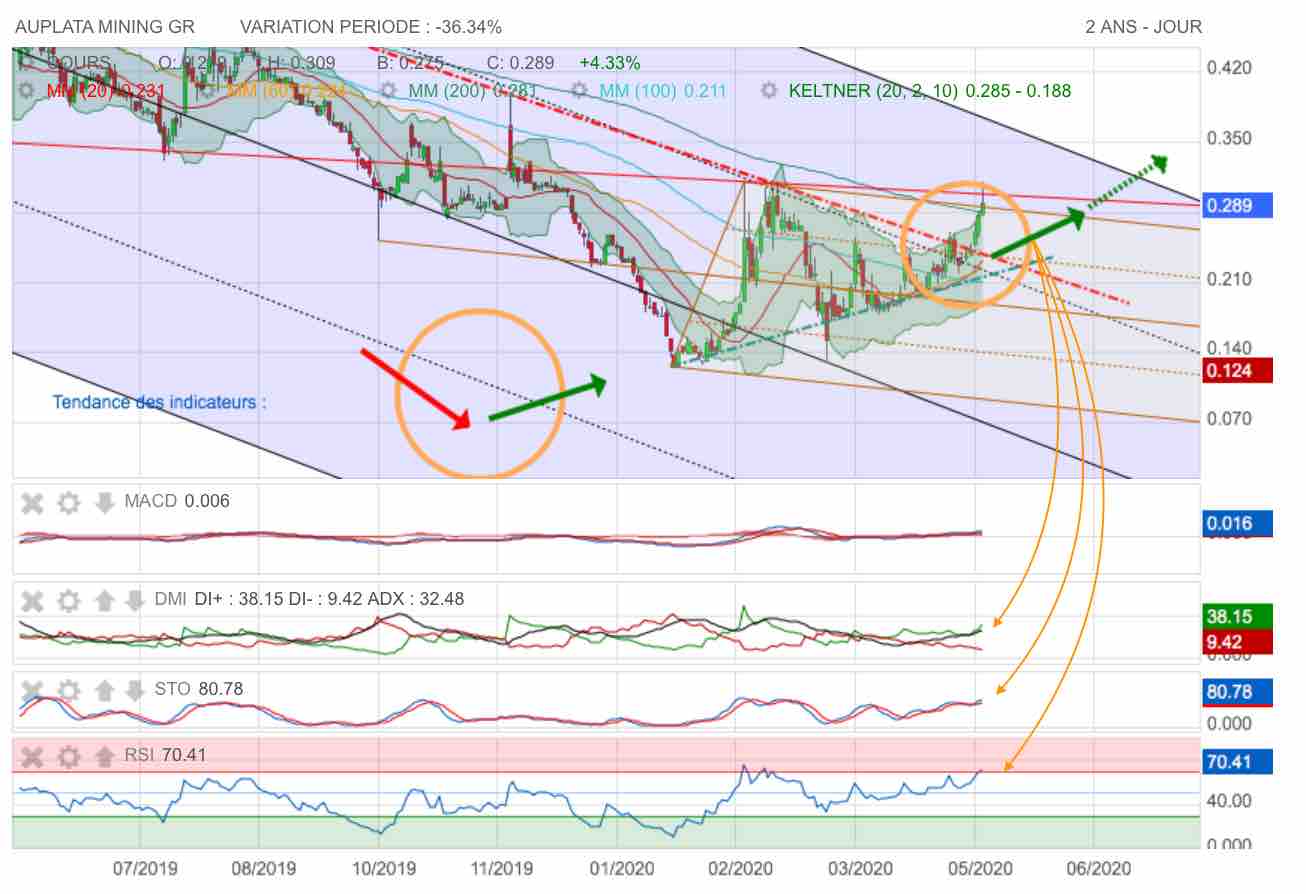This screenshot has height=894, width=1306.
Task: Move the DMI panel up
Action: (x=104, y=600)
